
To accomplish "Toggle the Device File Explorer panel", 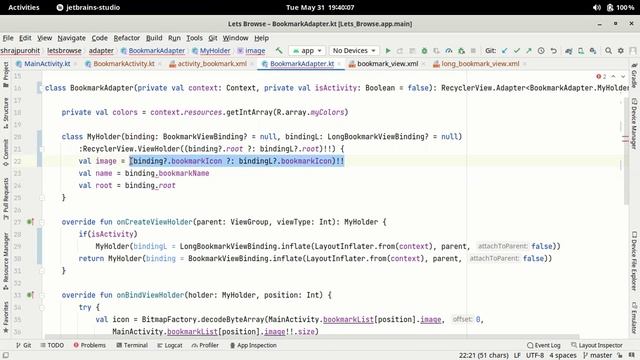I will (634, 261).
